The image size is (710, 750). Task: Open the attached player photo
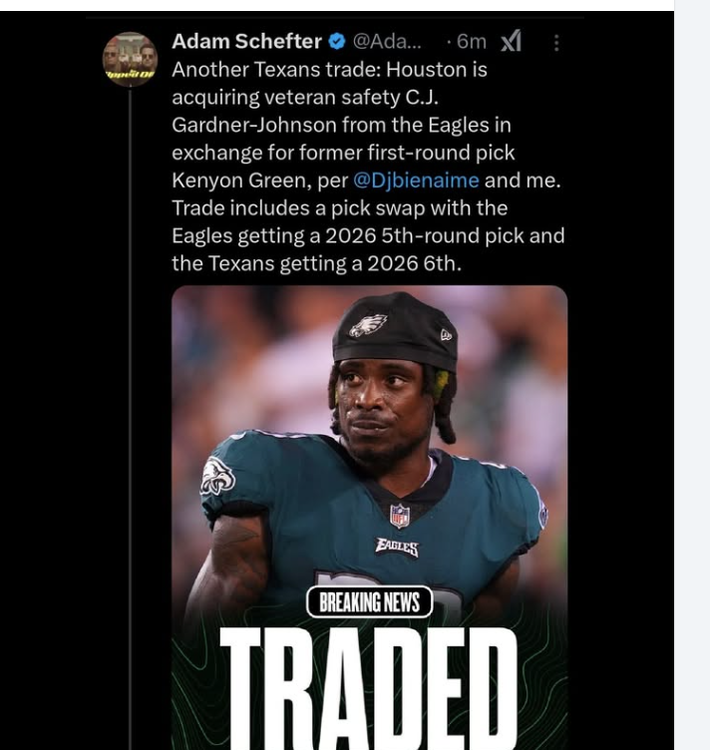(369, 518)
